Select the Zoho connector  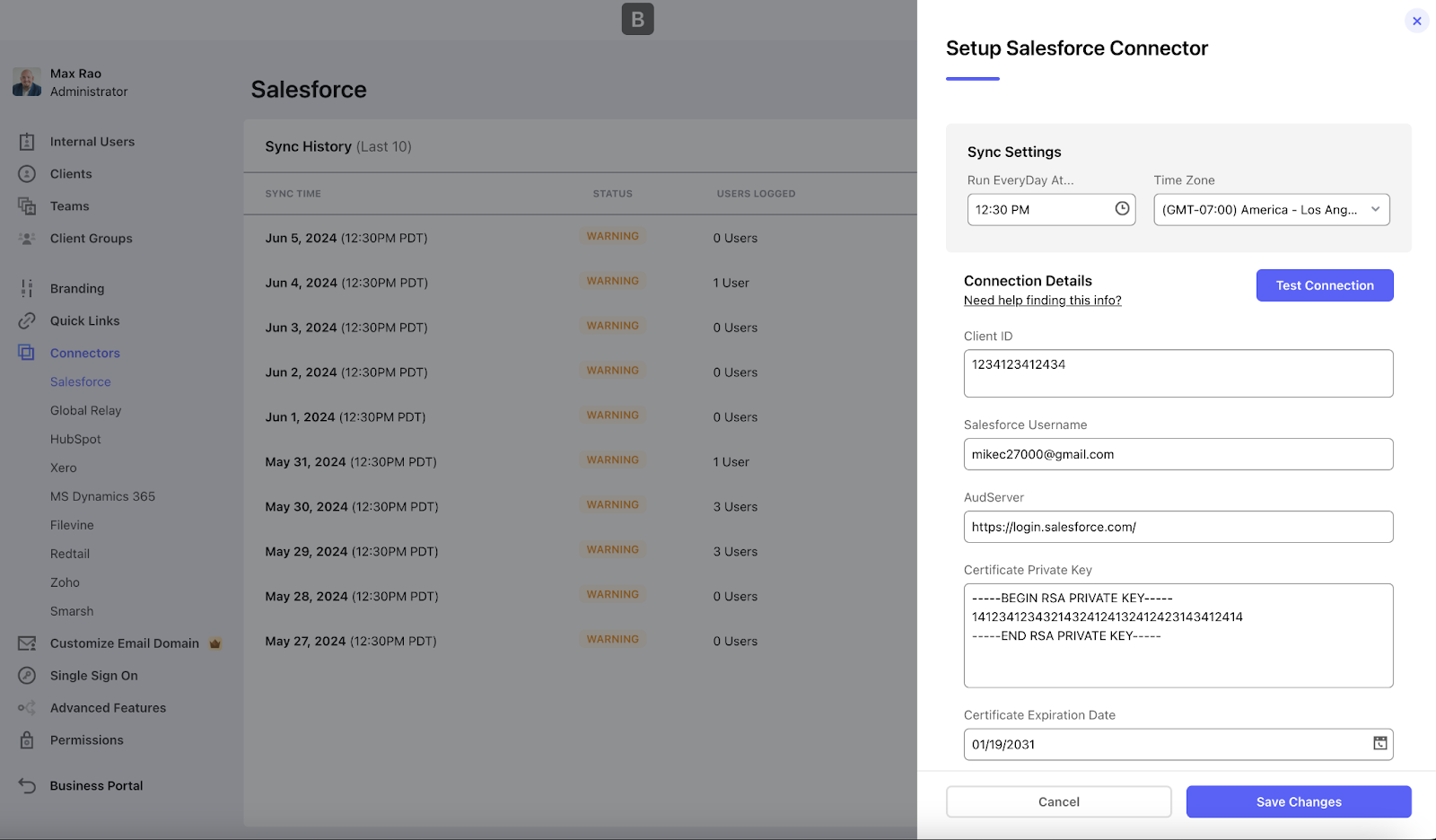coord(66,582)
